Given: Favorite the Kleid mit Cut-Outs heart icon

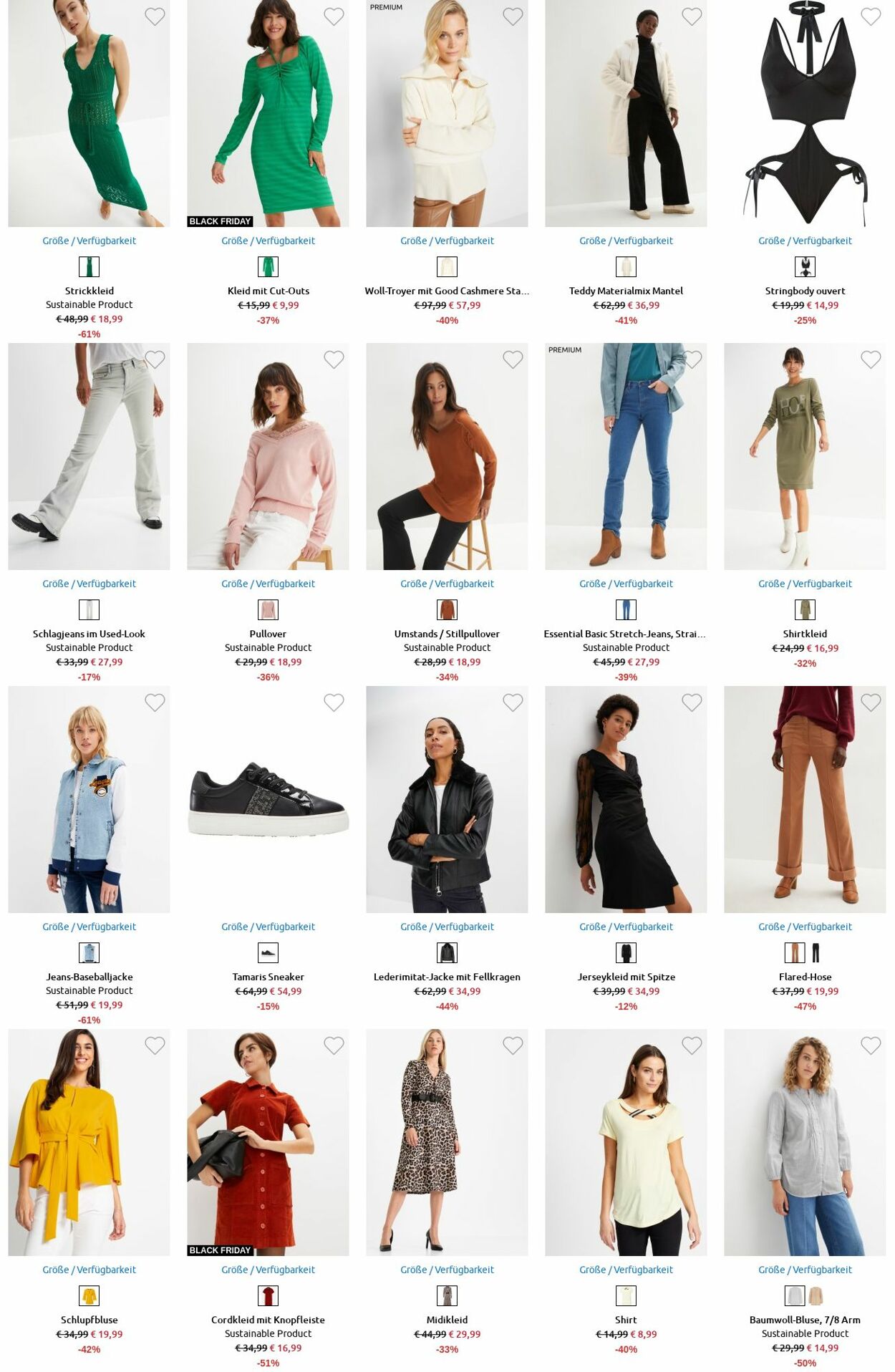Looking at the screenshot, I should [x=334, y=16].
